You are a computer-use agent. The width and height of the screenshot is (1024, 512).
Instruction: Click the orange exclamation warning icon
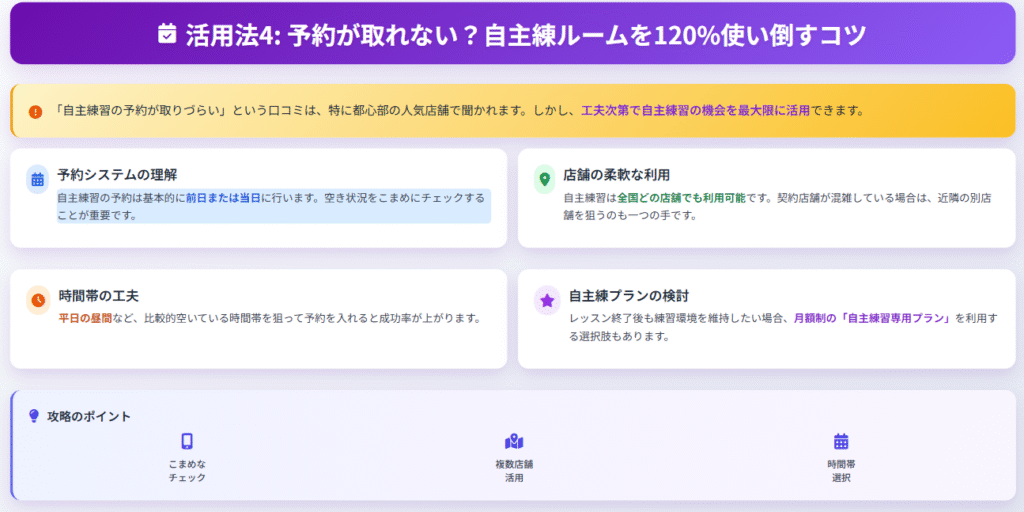tap(35, 112)
